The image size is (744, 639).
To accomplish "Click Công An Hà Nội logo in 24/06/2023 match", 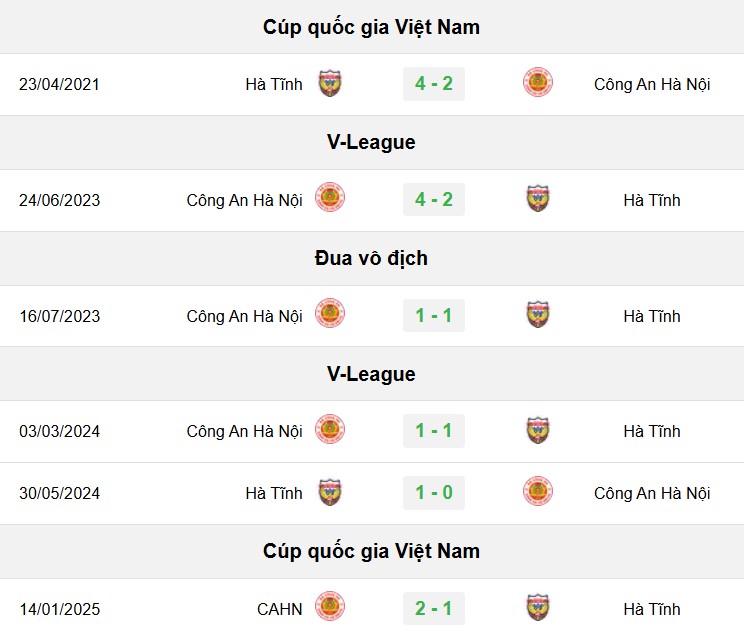I will click(330, 197).
